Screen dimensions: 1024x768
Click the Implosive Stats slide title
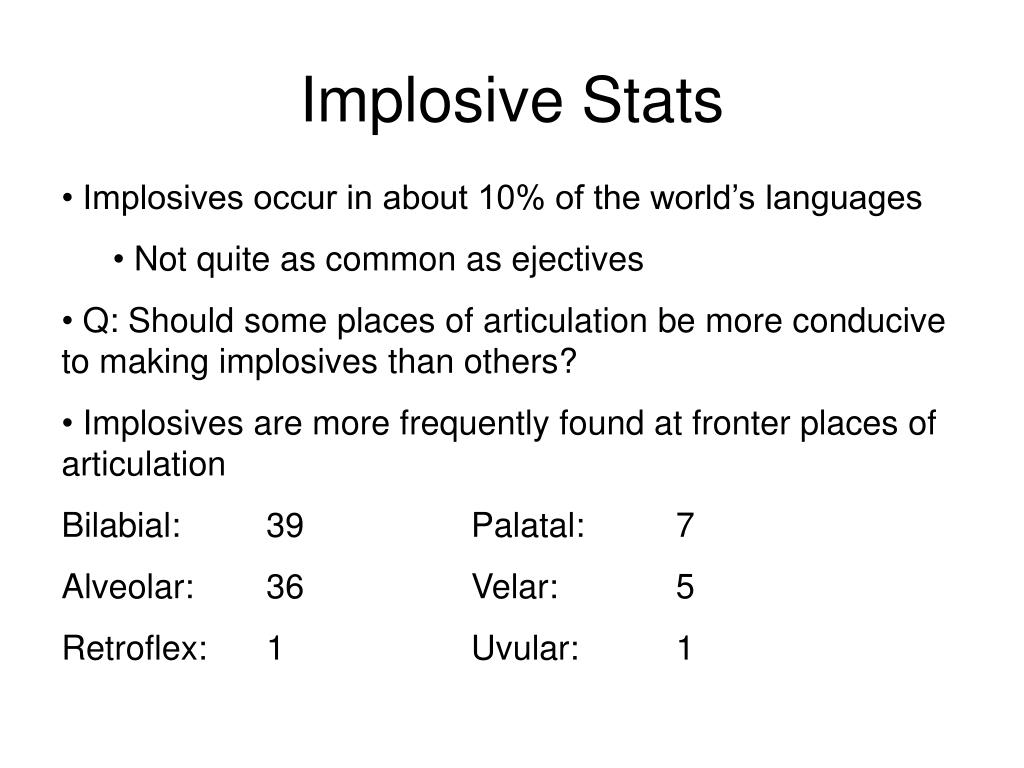tap(512, 101)
